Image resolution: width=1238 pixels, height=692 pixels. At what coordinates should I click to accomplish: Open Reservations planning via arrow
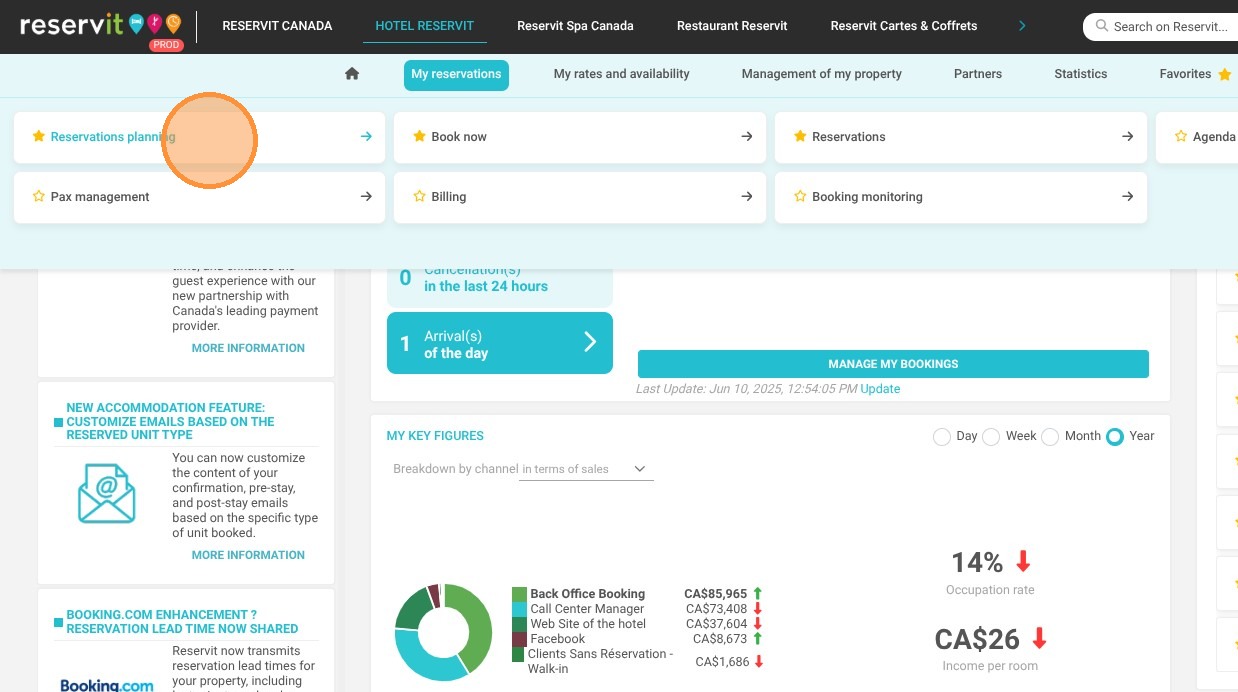366,137
